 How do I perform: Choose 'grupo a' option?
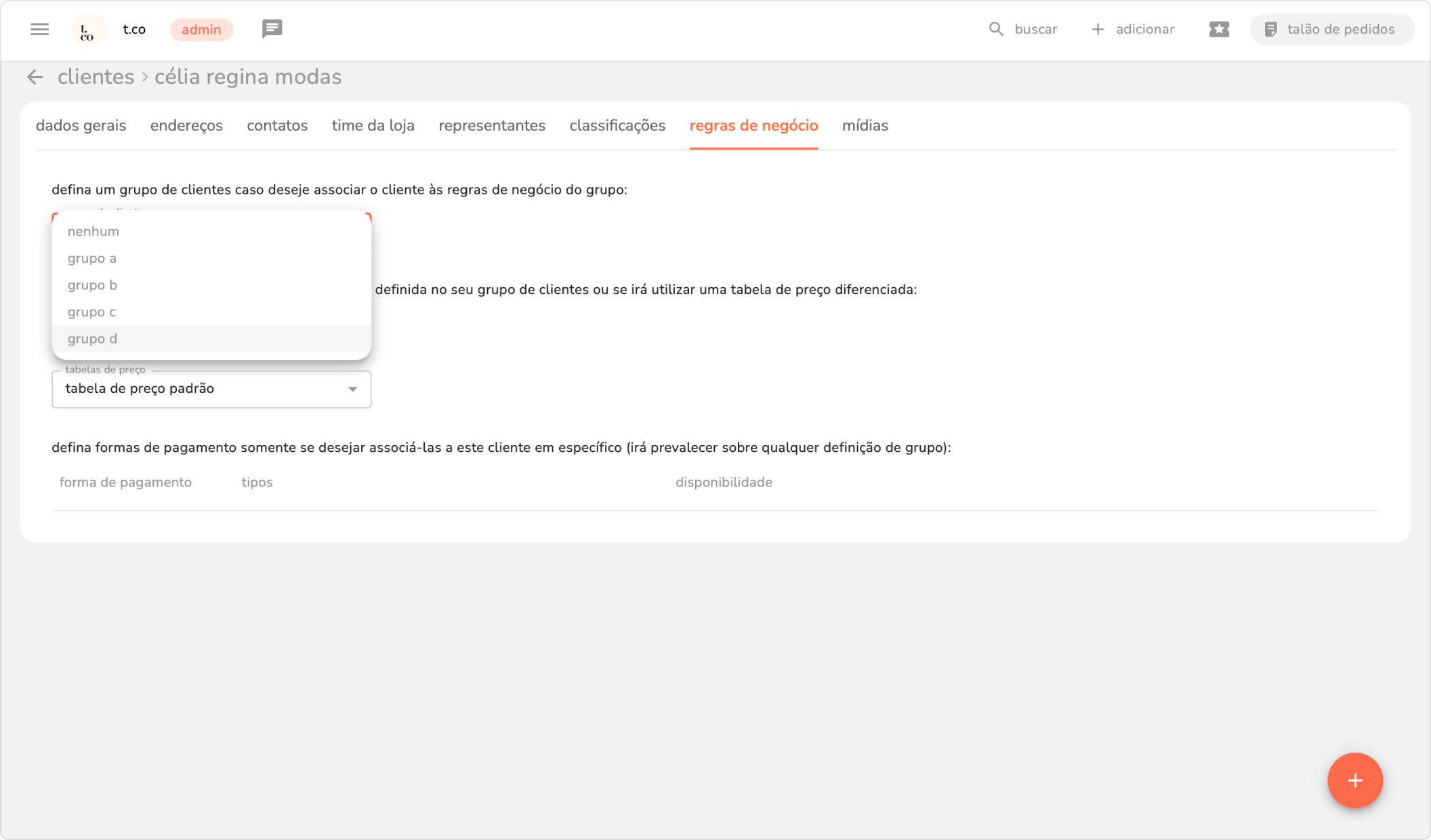(x=92, y=258)
